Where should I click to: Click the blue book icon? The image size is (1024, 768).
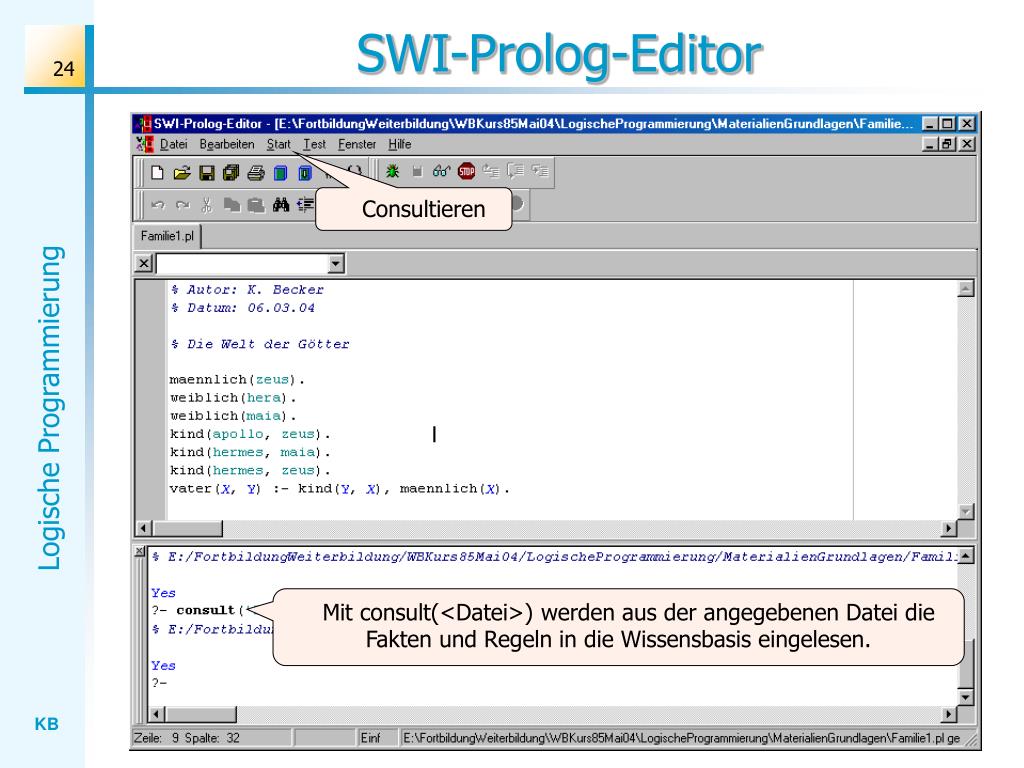281,173
